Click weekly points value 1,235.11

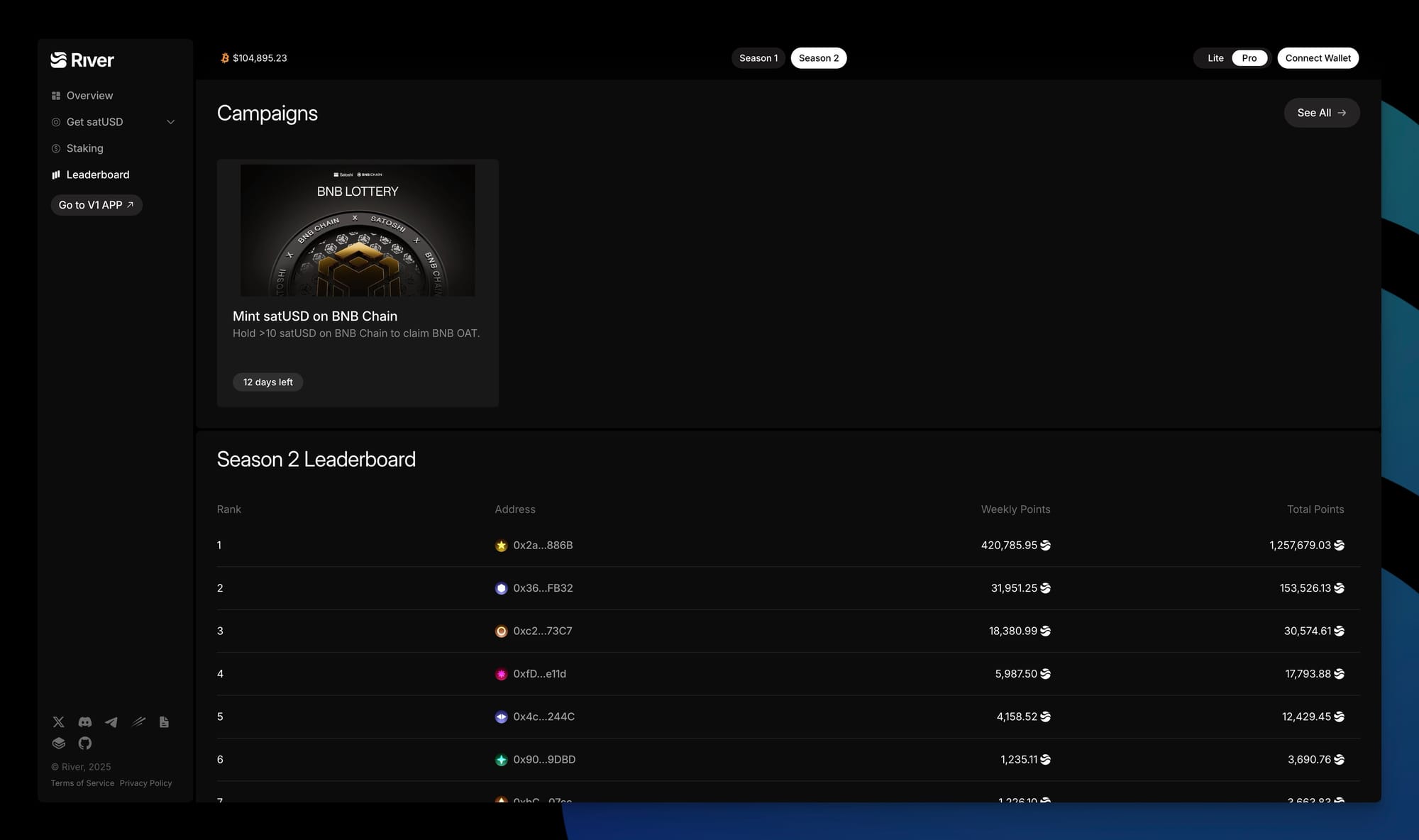[x=1019, y=760]
